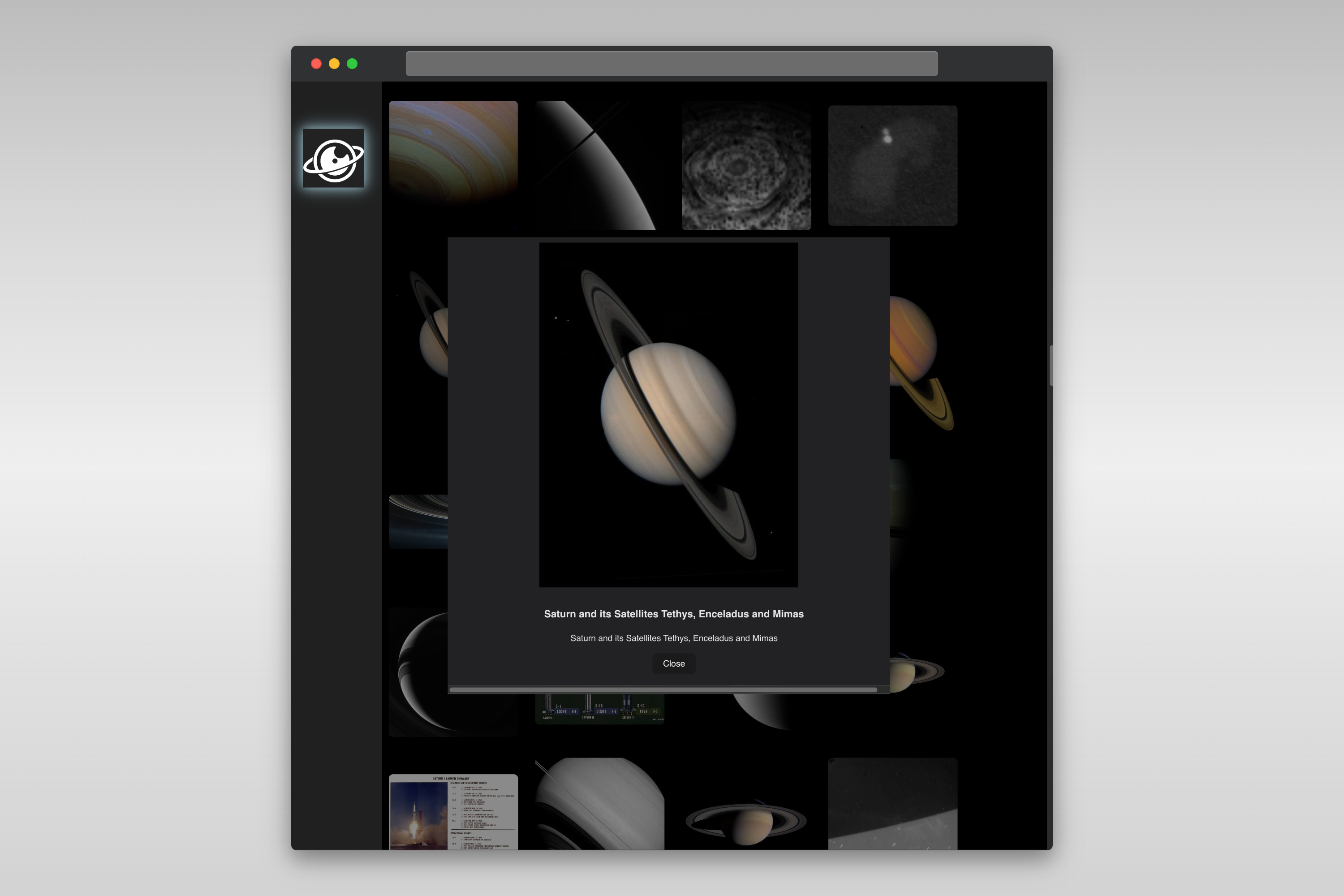This screenshot has height=896, width=1344.
Task: Close the Saturn image modal
Action: (674, 663)
